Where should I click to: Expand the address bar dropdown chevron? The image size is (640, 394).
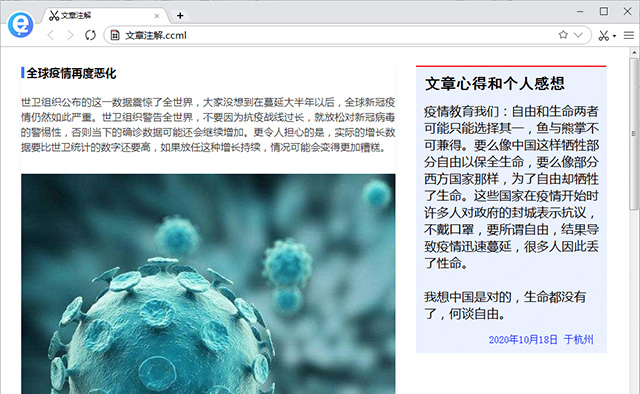(578, 35)
